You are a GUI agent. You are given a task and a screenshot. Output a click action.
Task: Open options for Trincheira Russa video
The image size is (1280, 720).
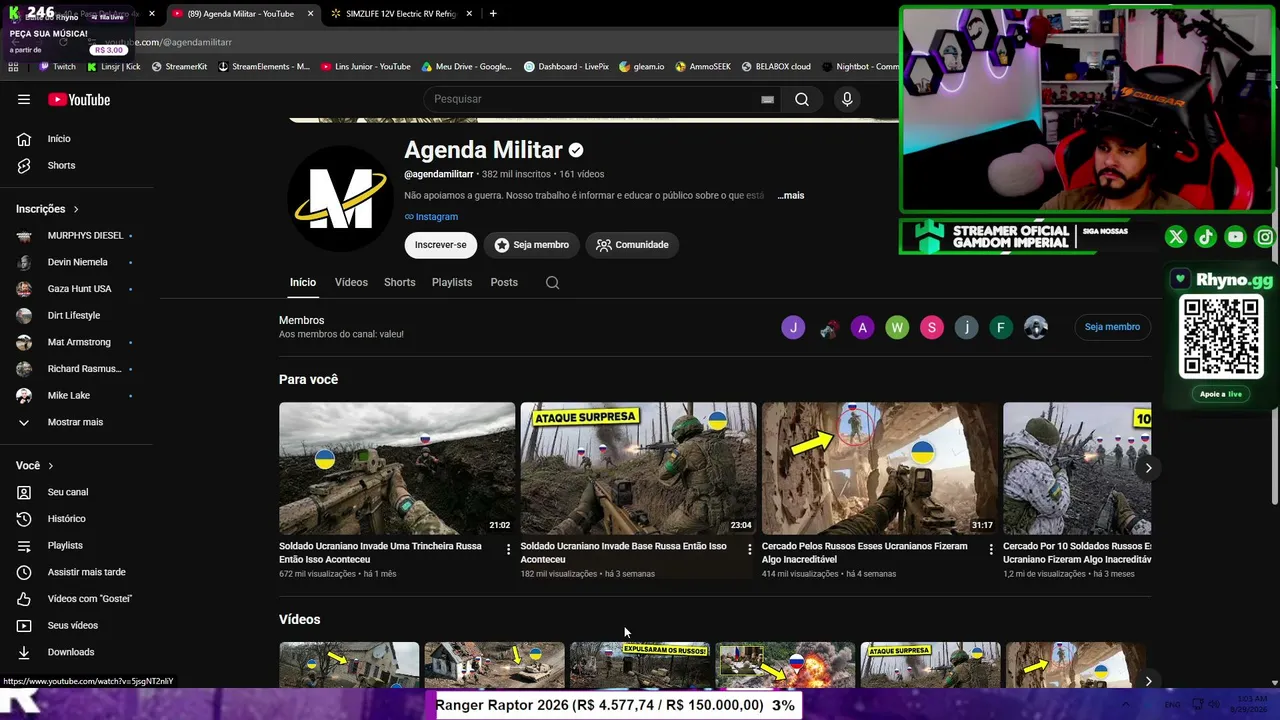pos(508,549)
